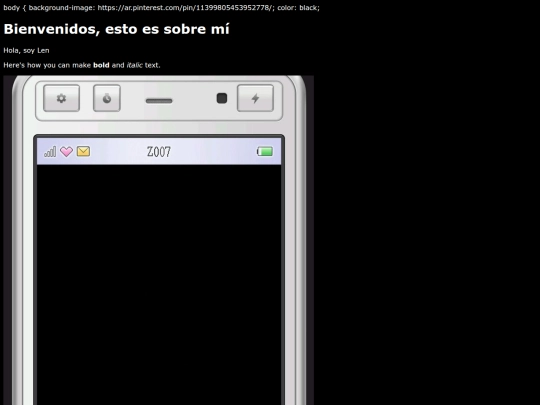Click the gear settings button on phone
Viewport: 540px width, 405px height.
(61, 98)
